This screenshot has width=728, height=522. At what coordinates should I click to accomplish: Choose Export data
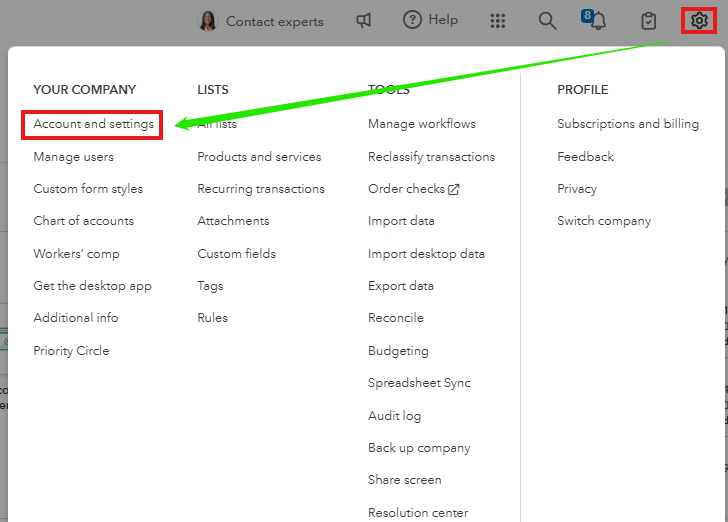(401, 286)
